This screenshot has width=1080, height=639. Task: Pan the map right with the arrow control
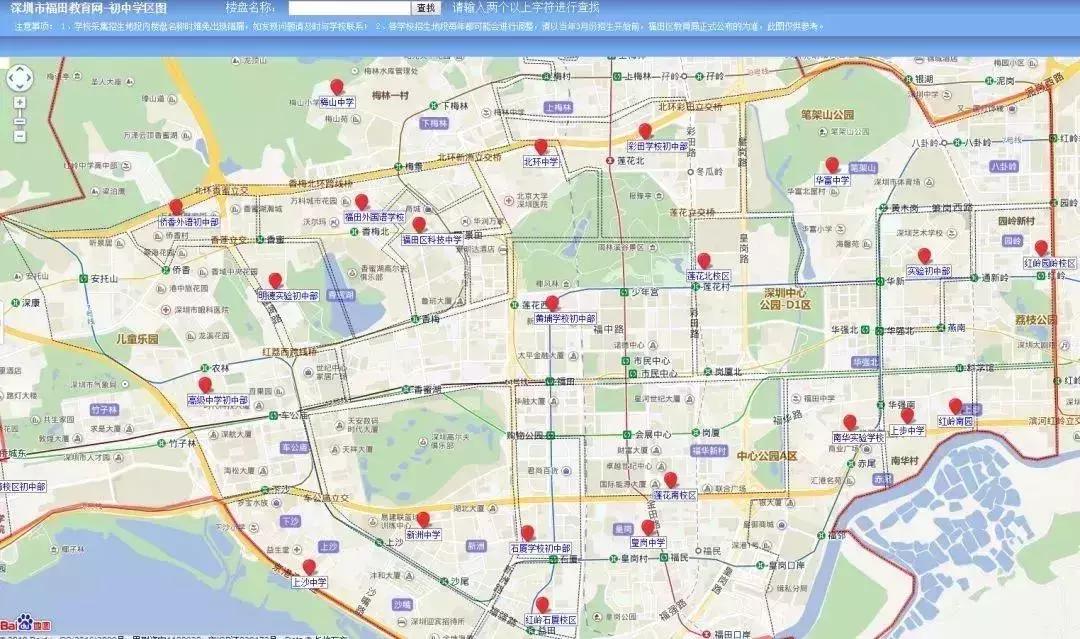28,78
